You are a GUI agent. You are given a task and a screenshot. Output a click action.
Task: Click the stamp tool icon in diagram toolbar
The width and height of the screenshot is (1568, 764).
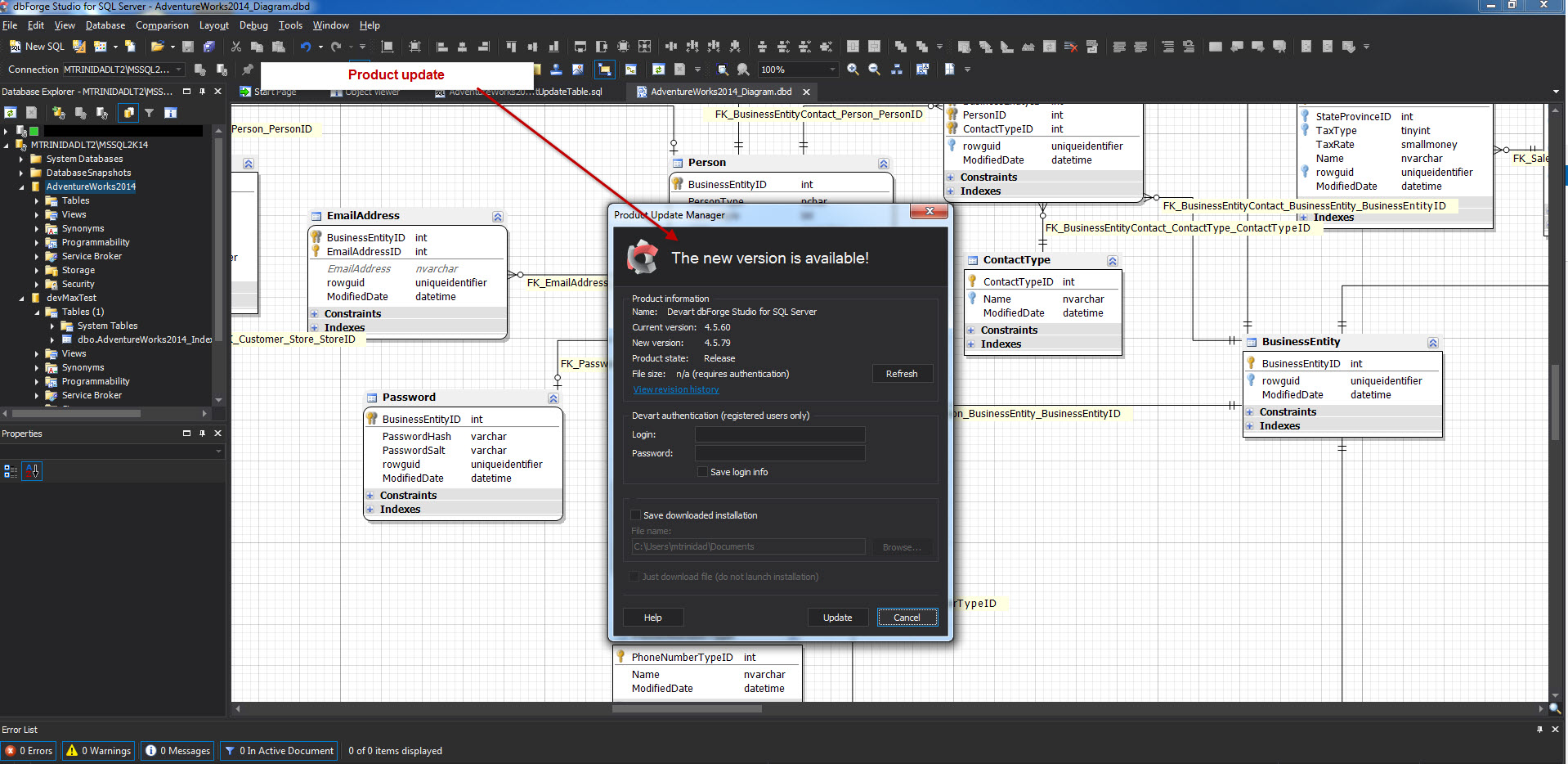coord(556,70)
